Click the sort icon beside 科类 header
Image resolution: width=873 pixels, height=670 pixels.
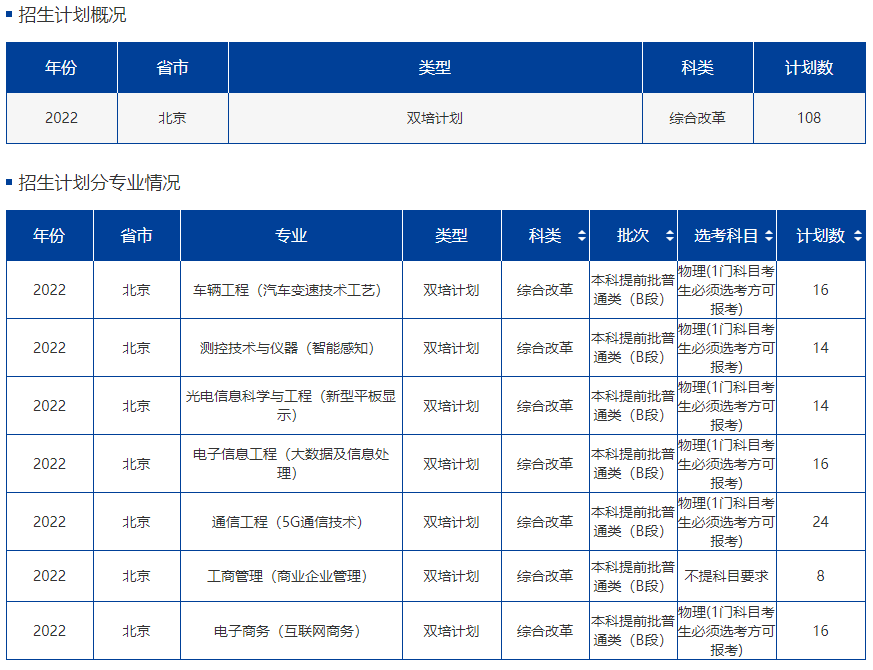(582, 236)
